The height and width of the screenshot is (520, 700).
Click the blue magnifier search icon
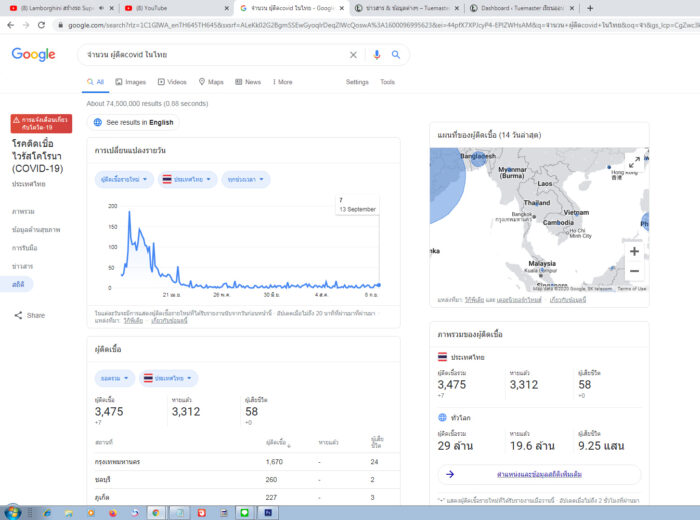[x=396, y=55]
